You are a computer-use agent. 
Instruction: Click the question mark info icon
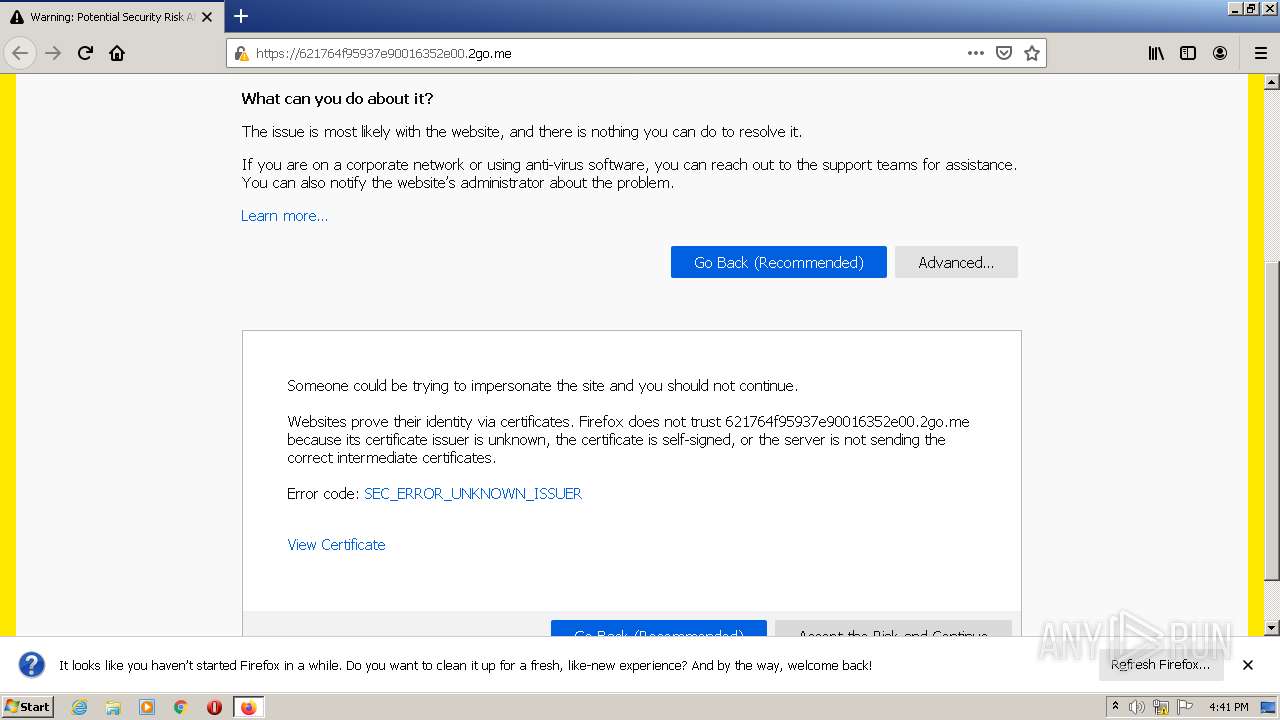pos(32,665)
